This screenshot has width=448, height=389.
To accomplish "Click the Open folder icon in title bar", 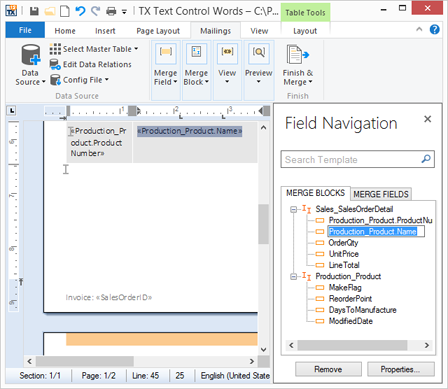I will [50, 11].
